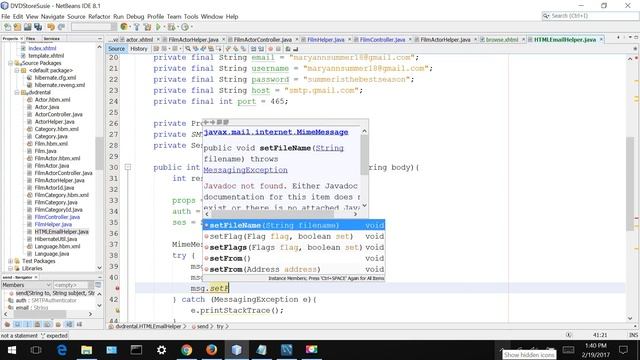This screenshot has height=360, width=640.
Task: Click the Javadoc popup horizontal scrollbar
Action: pos(273,214)
